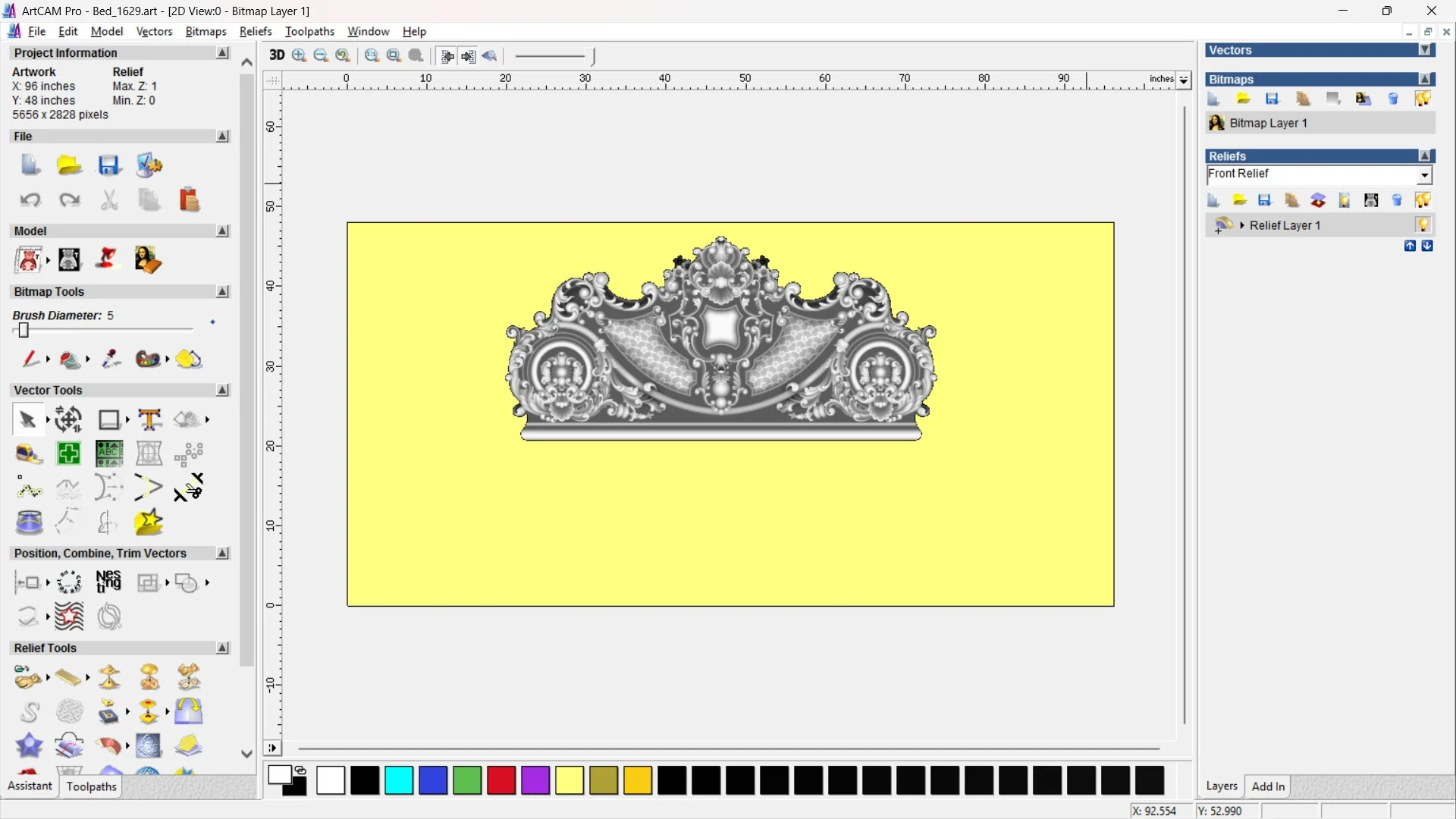Toggle all bitmap layers visibility bulb
This screenshot has height=819, width=1456.
(1423, 99)
